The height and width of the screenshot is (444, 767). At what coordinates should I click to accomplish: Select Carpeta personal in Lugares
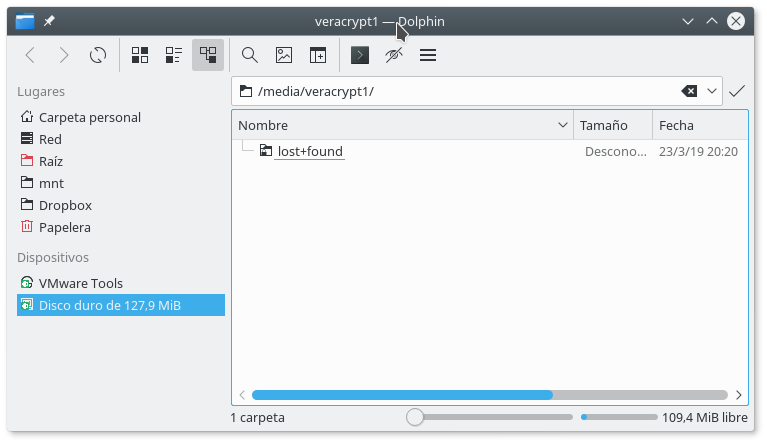tap(89, 117)
